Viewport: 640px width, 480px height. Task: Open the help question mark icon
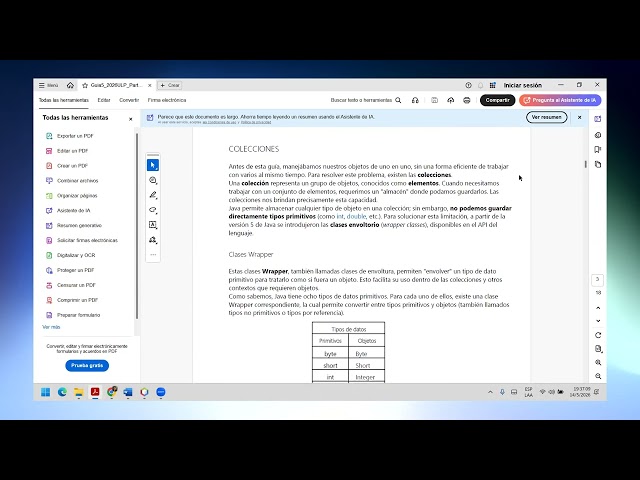pos(468,85)
